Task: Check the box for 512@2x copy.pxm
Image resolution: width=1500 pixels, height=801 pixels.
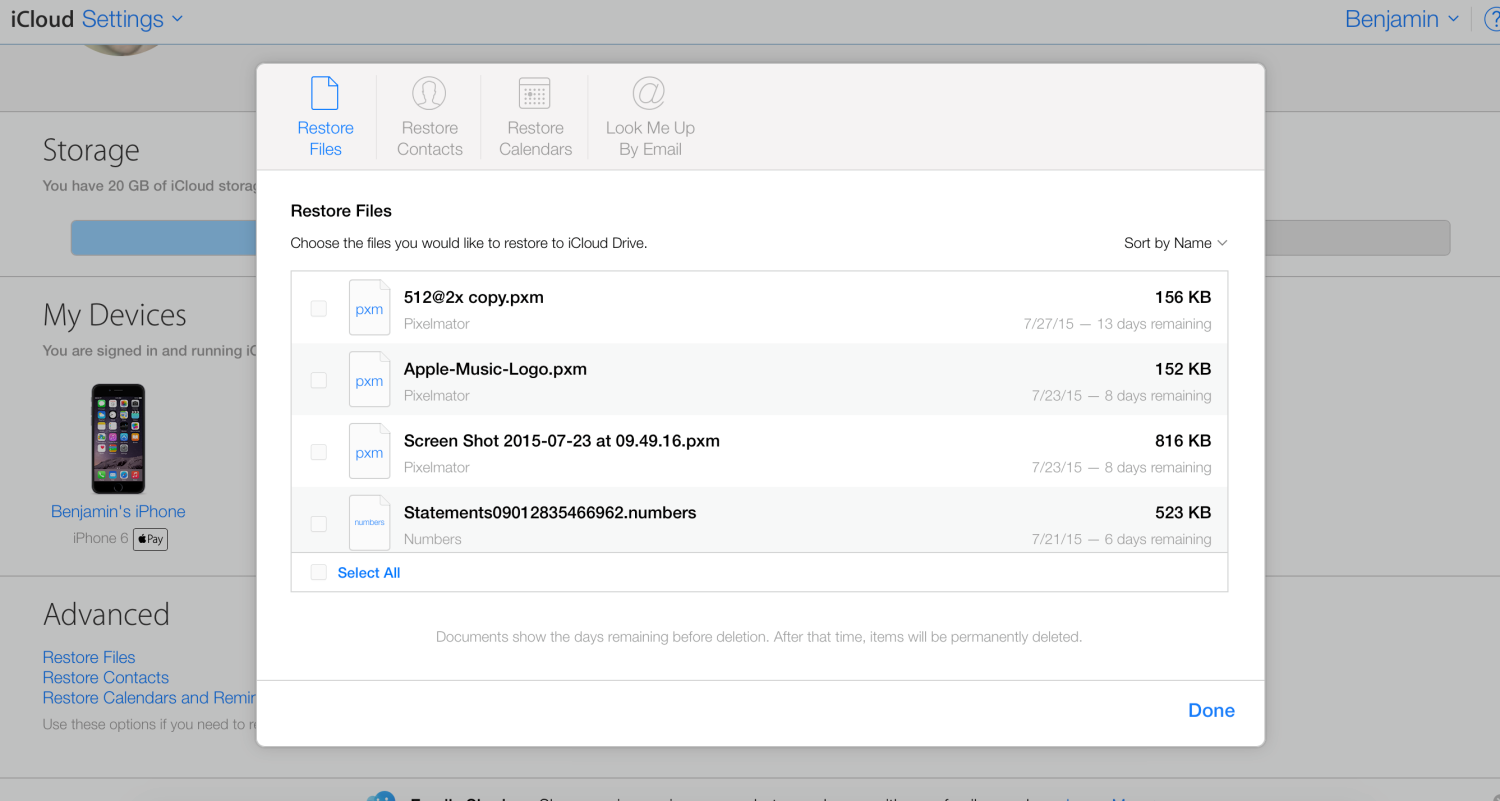Action: [x=318, y=308]
